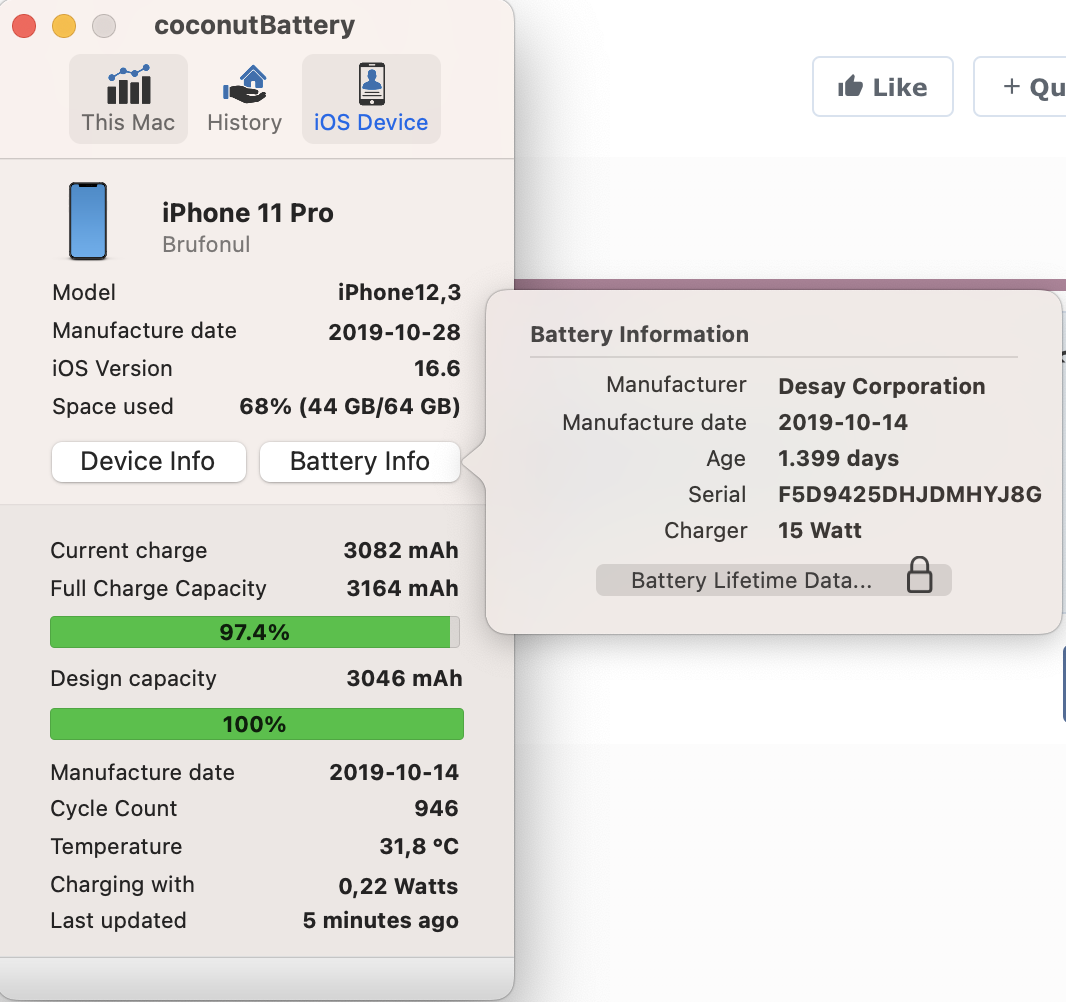Open Battery Lifetime Data
The width and height of the screenshot is (1066, 1002).
pos(774,580)
